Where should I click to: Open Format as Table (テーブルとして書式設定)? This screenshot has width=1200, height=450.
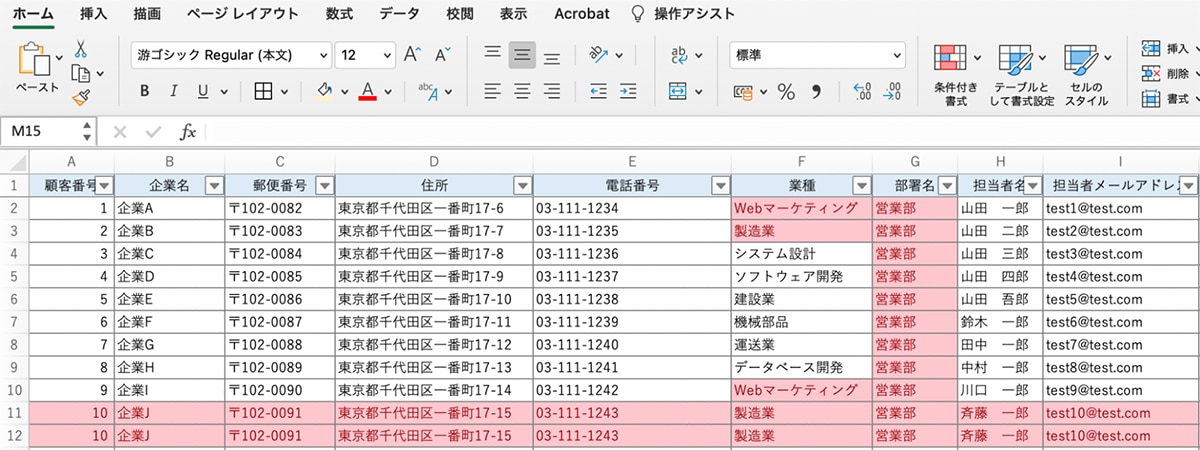tap(1022, 75)
